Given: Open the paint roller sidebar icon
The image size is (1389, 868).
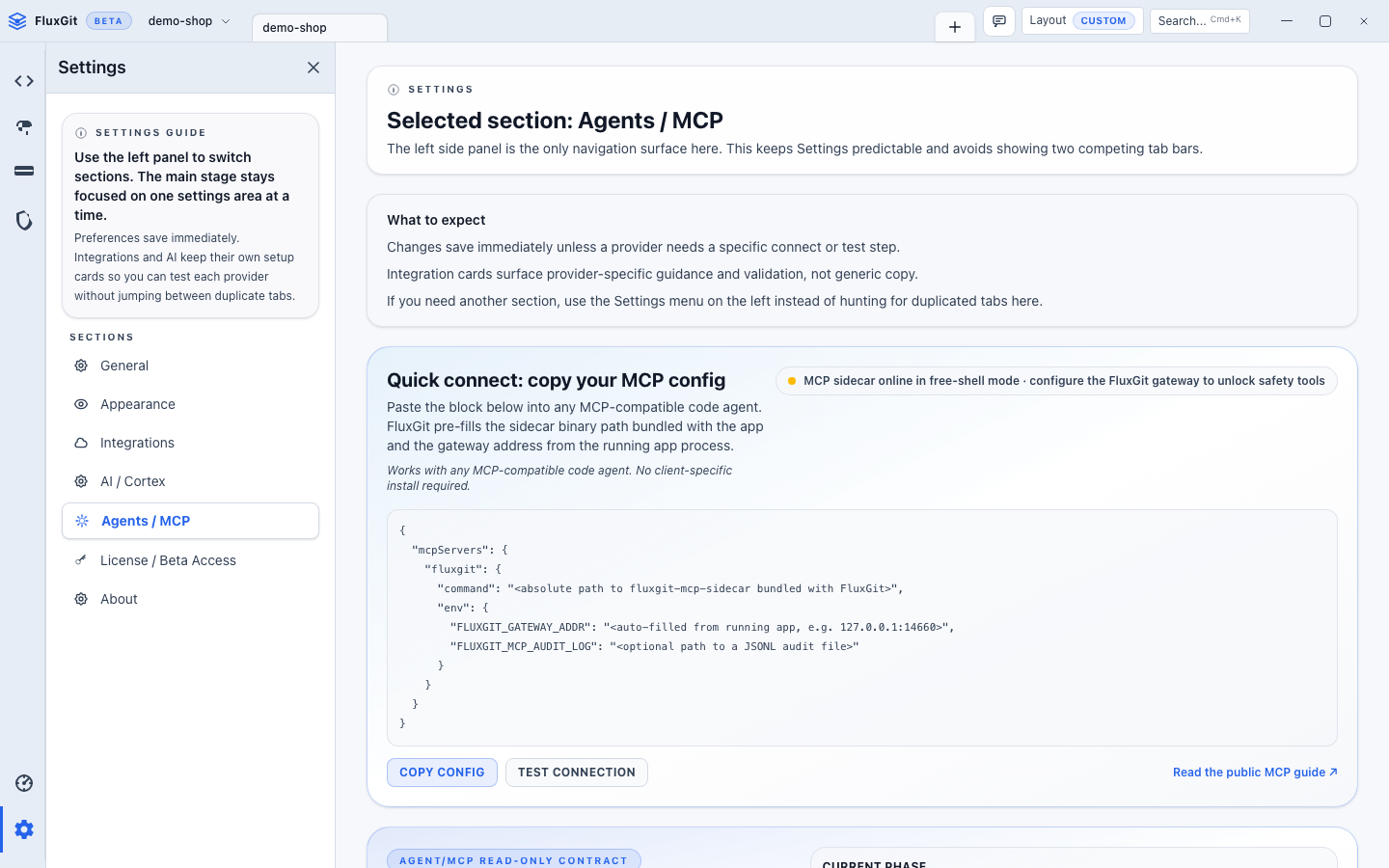Looking at the screenshot, I should (24, 126).
